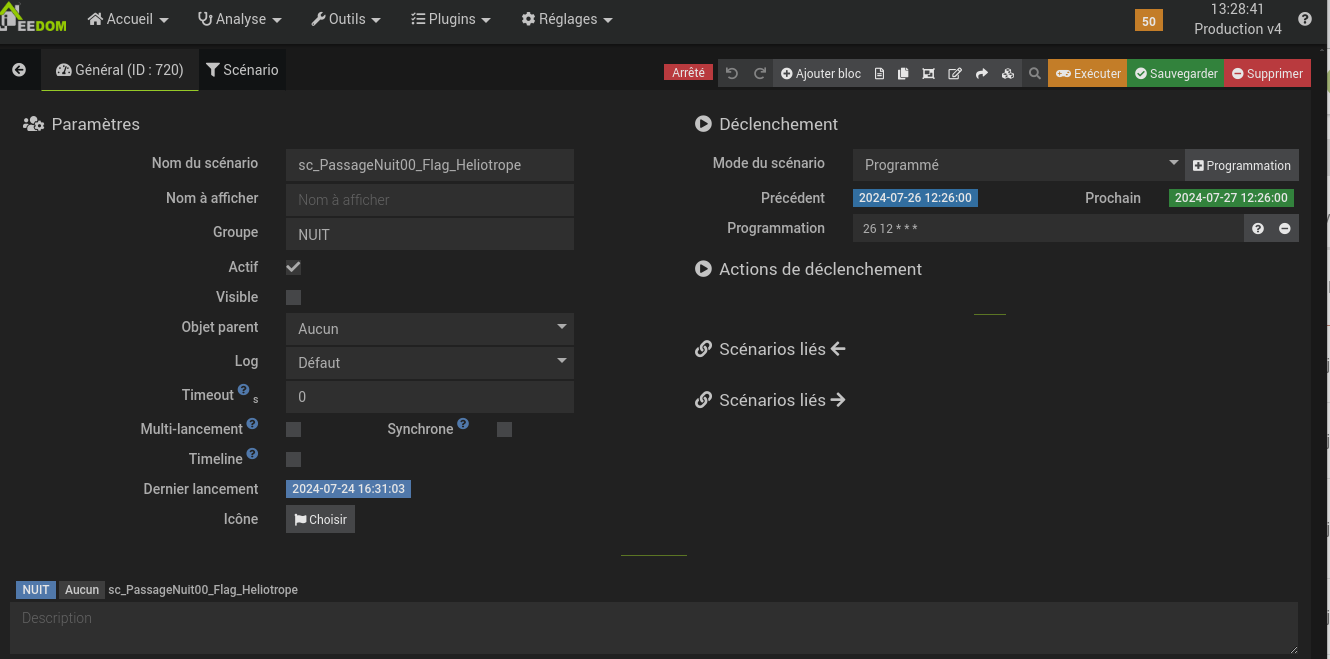Screen dimensions: 1330x659
Task: Enable the Visible checkbox
Action: click(x=294, y=297)
